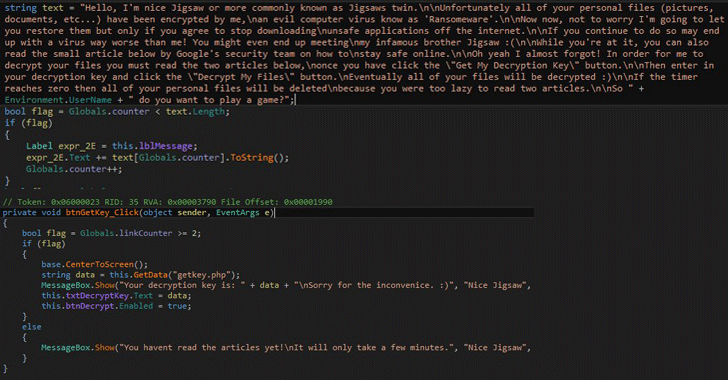Click the CenterToScreen method call
The height and width of the screenshot is (380, 728).
[99, 264]
